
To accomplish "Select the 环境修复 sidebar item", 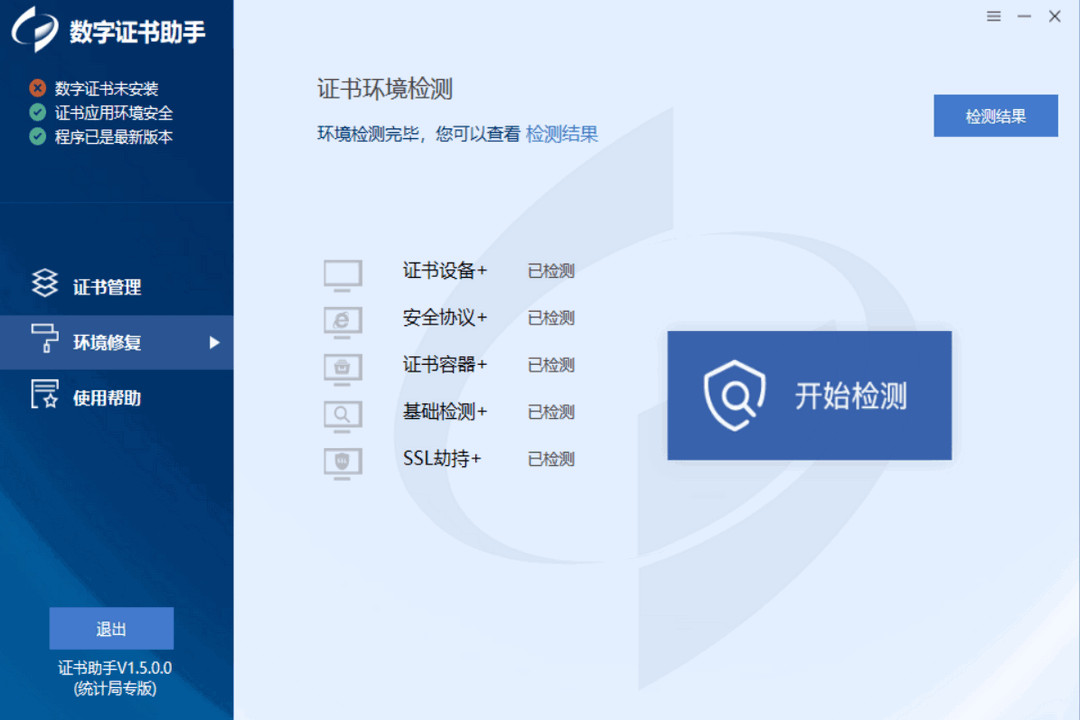I will [116, 342].
